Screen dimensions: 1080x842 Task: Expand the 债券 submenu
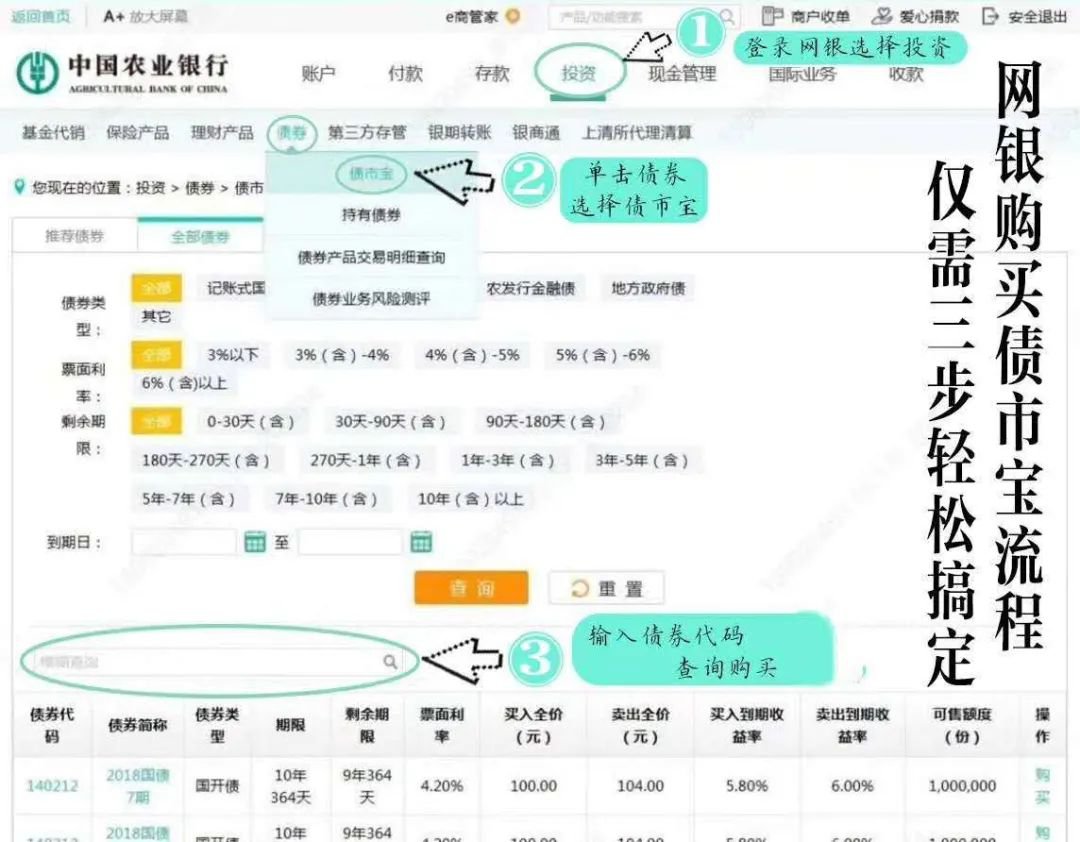[291, 132]
